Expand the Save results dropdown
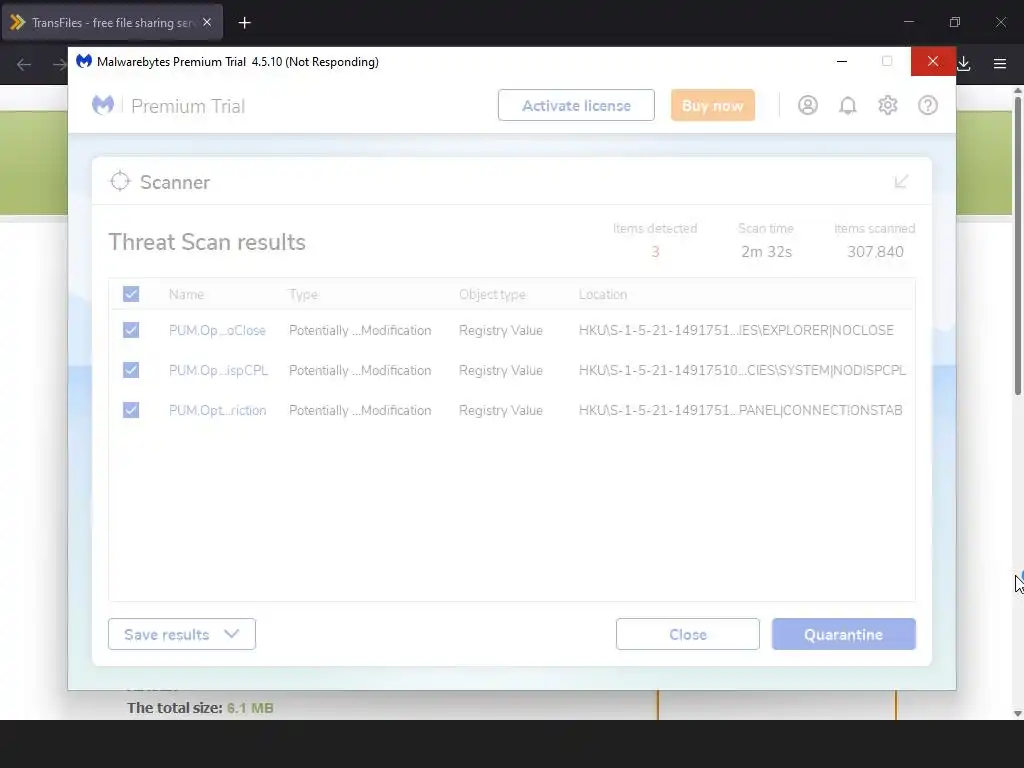The width and height of the screenshot is (1024, 768). (x=182, y=634)
